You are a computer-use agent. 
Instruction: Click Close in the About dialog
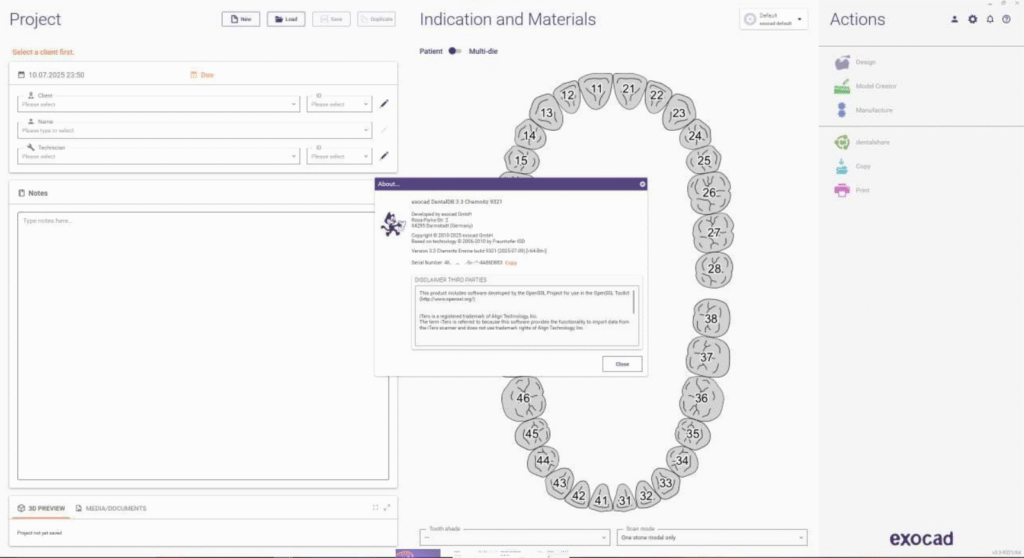(x=622, y=364)
